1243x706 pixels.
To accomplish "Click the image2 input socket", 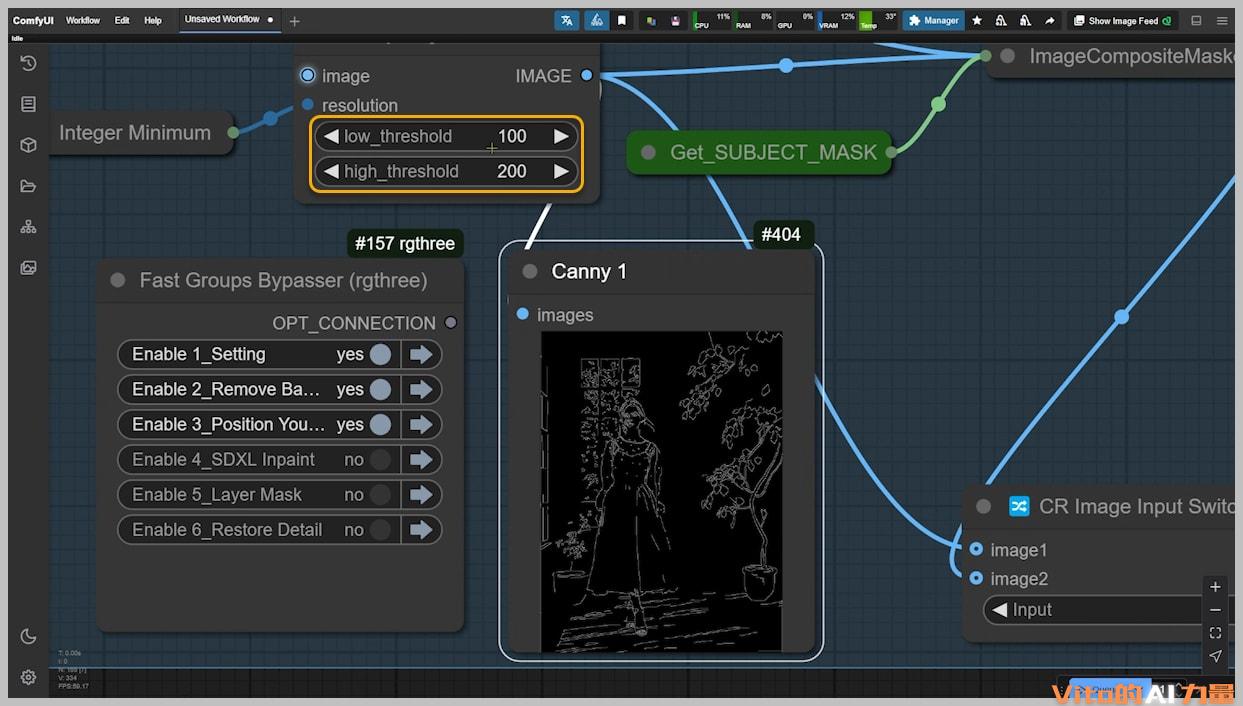I will point(976,578).
